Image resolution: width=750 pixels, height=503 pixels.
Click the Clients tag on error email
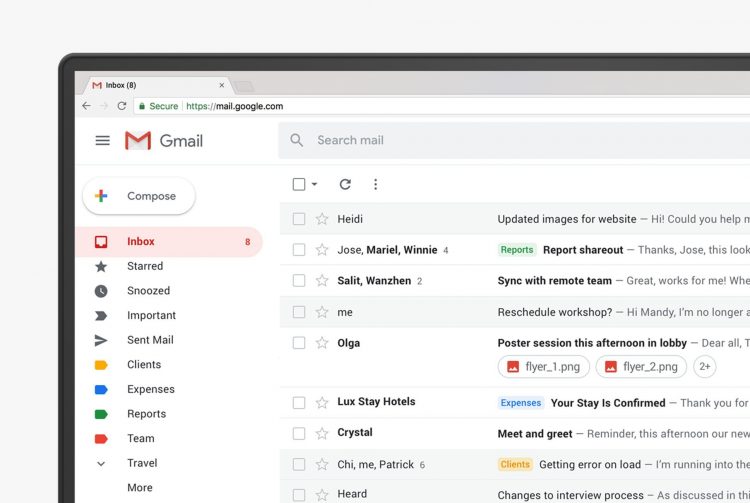point(515,464)
